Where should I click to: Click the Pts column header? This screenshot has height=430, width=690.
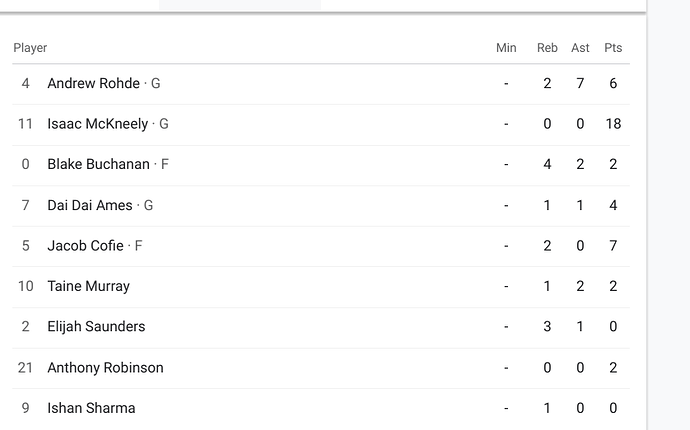pyautogui.click(x=613, y=48)
